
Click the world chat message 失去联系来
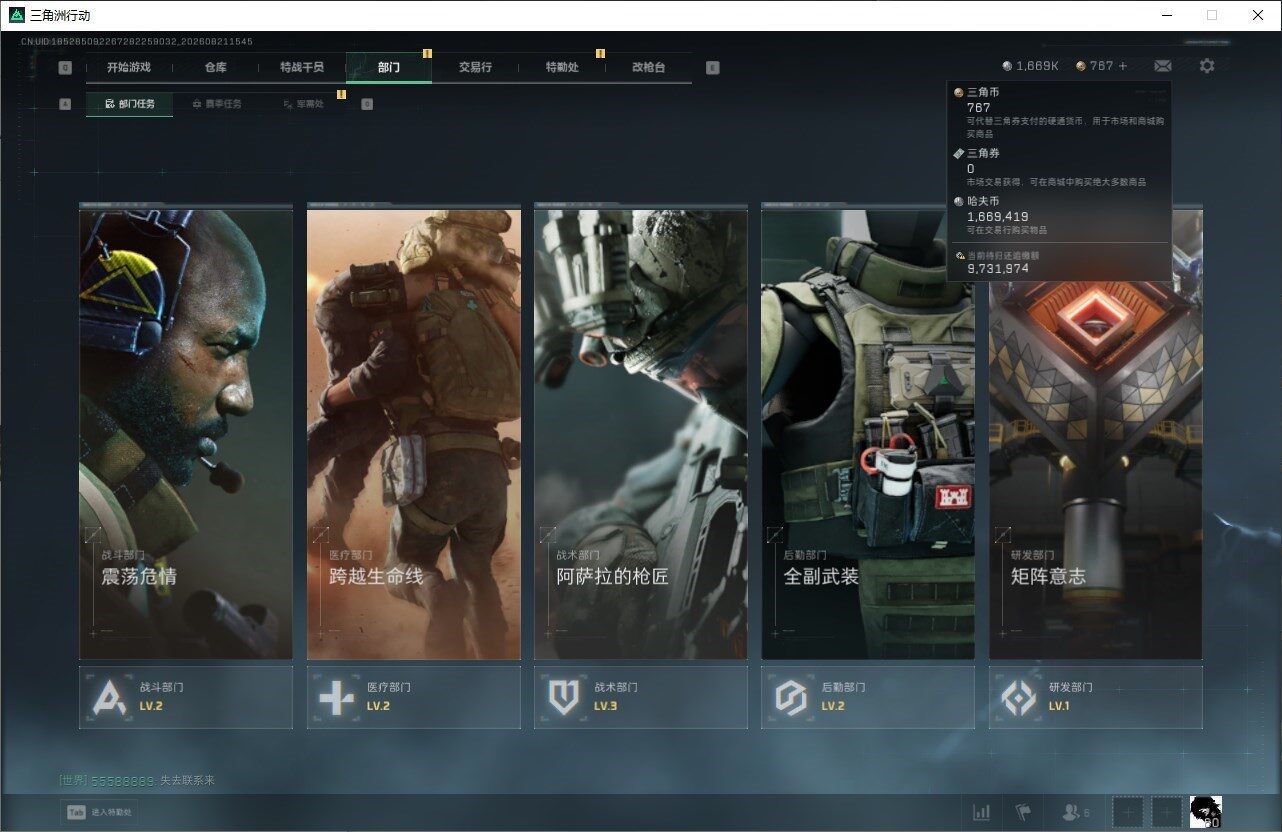coord(188,780)
